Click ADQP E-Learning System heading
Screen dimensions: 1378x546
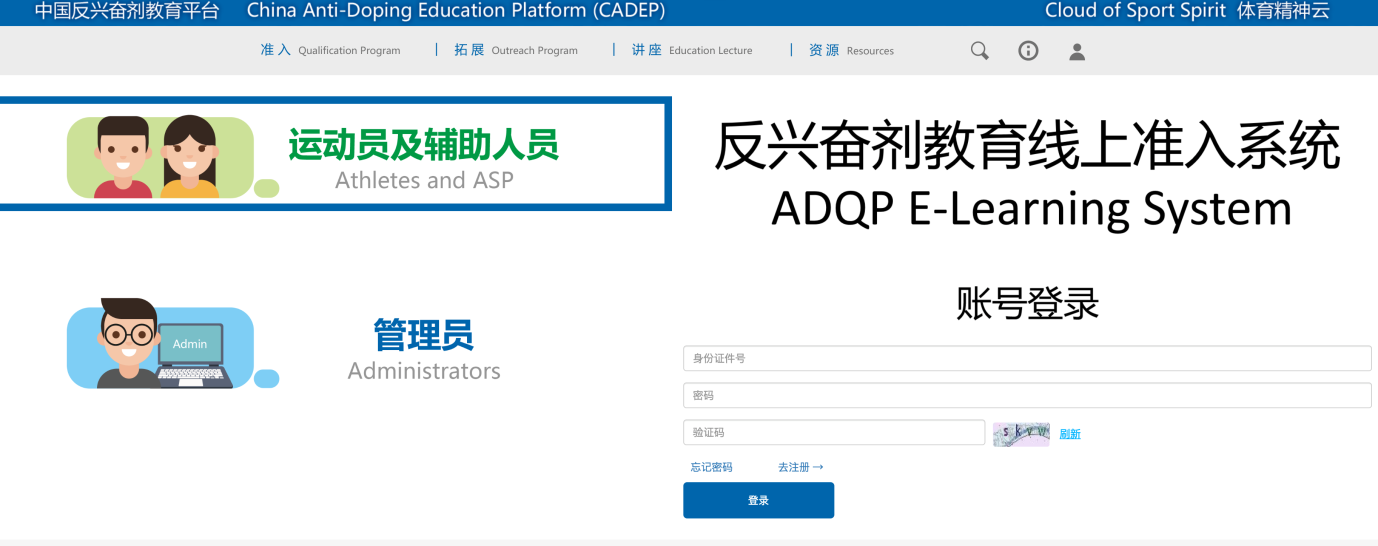(1031, 209)
